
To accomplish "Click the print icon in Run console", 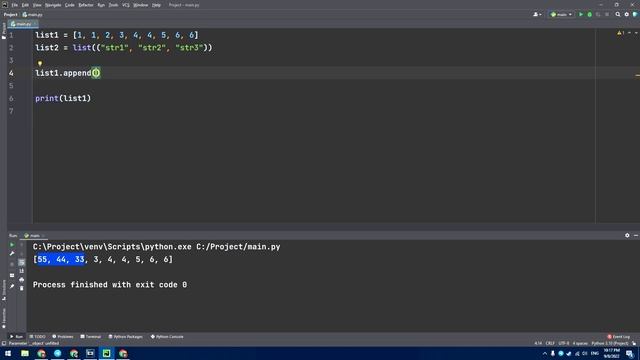I will pos(22,280).
